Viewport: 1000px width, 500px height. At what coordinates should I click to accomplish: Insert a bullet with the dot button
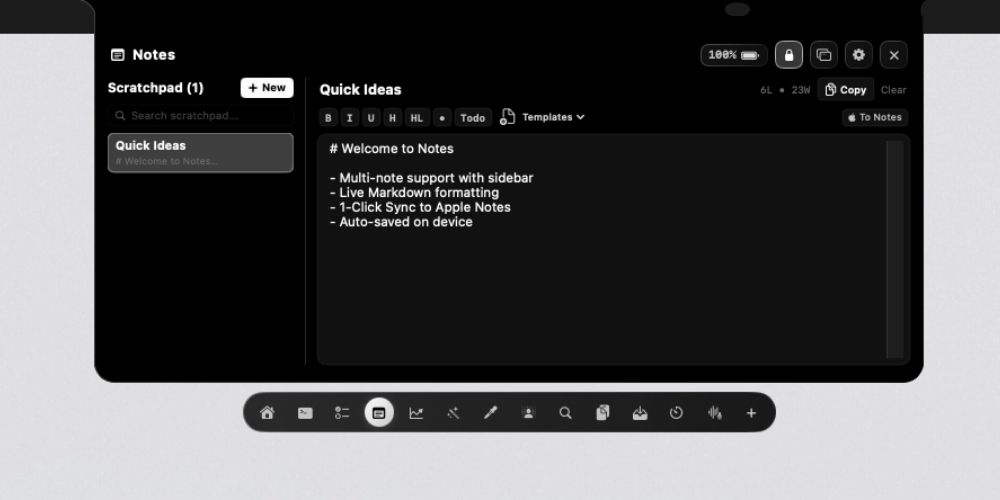[442, 118]
